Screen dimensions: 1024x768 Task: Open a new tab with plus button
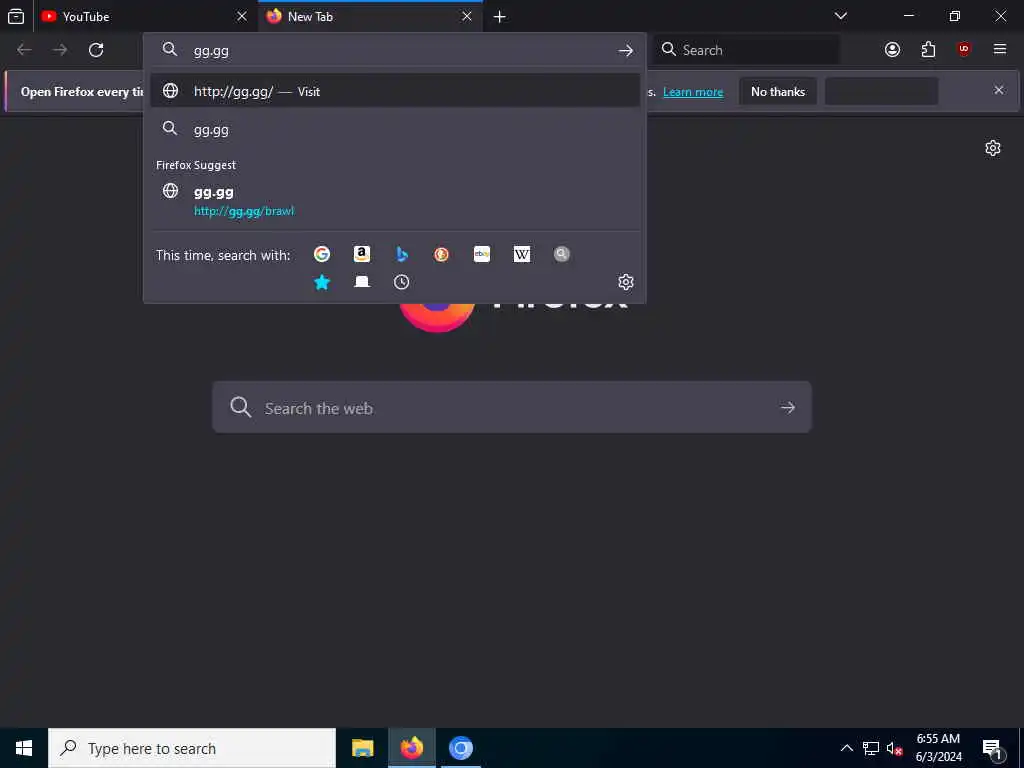click(500, 16)
